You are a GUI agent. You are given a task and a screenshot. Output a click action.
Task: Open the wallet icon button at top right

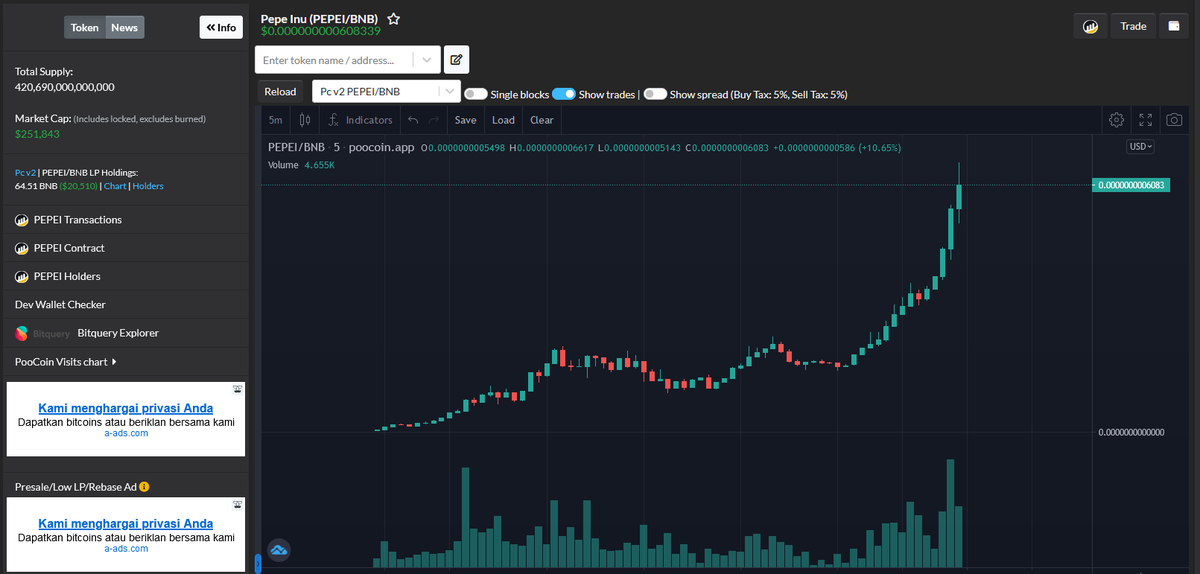(1173, 26)
